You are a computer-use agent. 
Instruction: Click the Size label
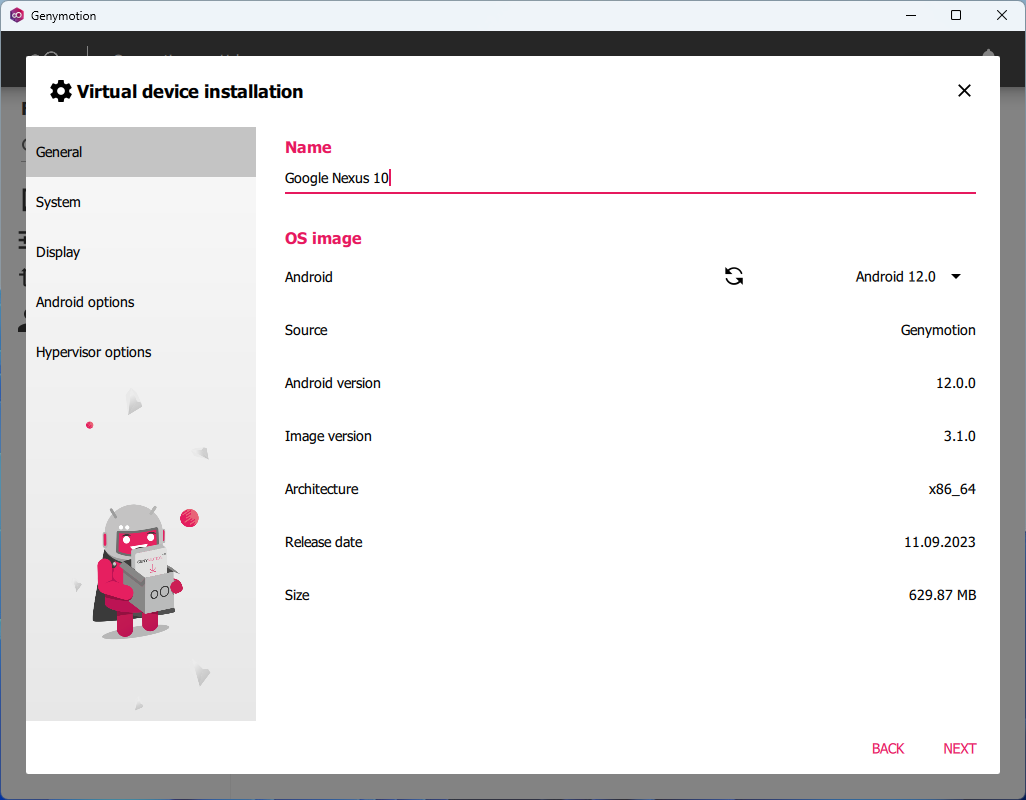coord(297,595)
